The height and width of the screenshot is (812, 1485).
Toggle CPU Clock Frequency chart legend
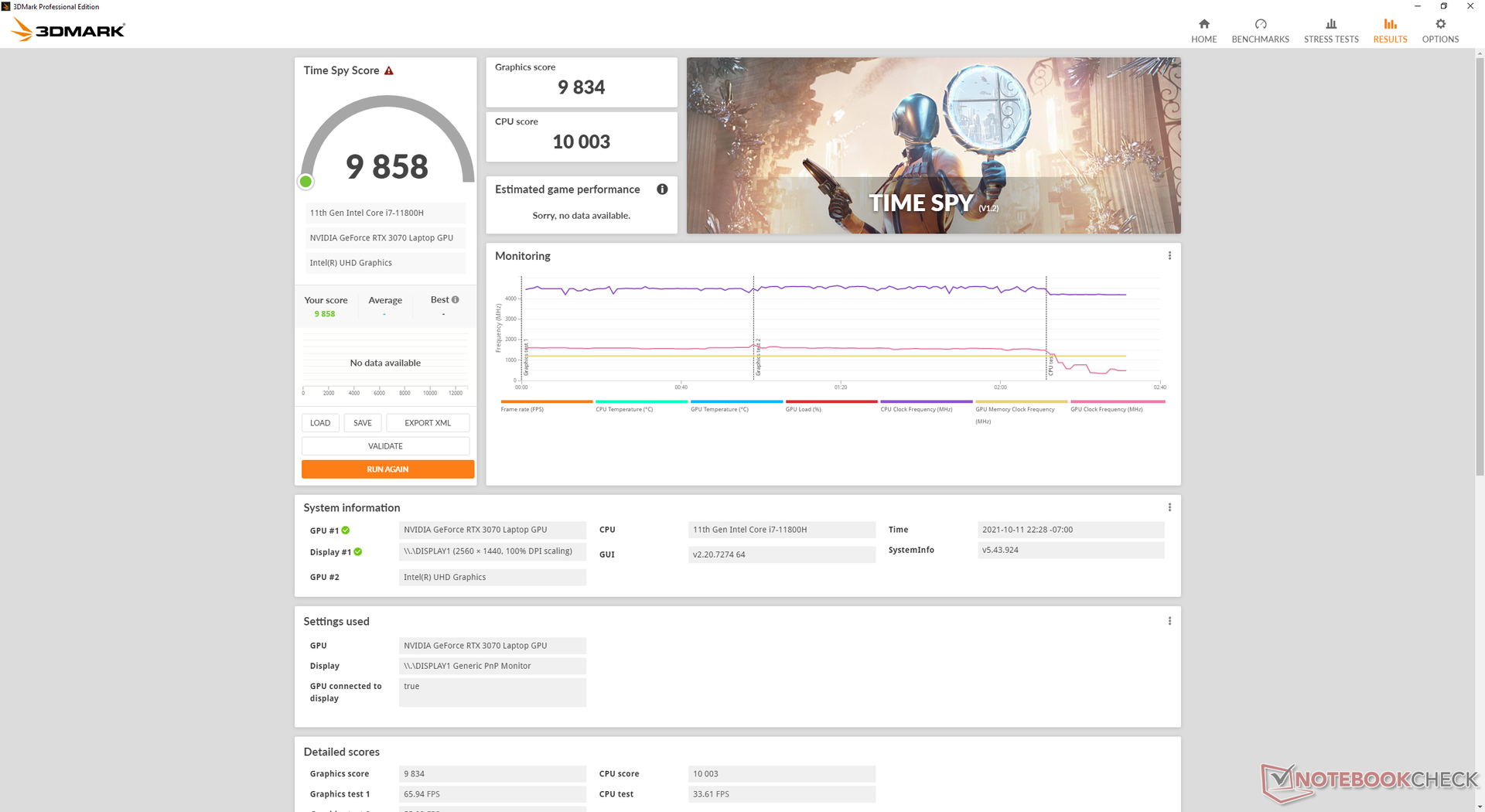927,406
